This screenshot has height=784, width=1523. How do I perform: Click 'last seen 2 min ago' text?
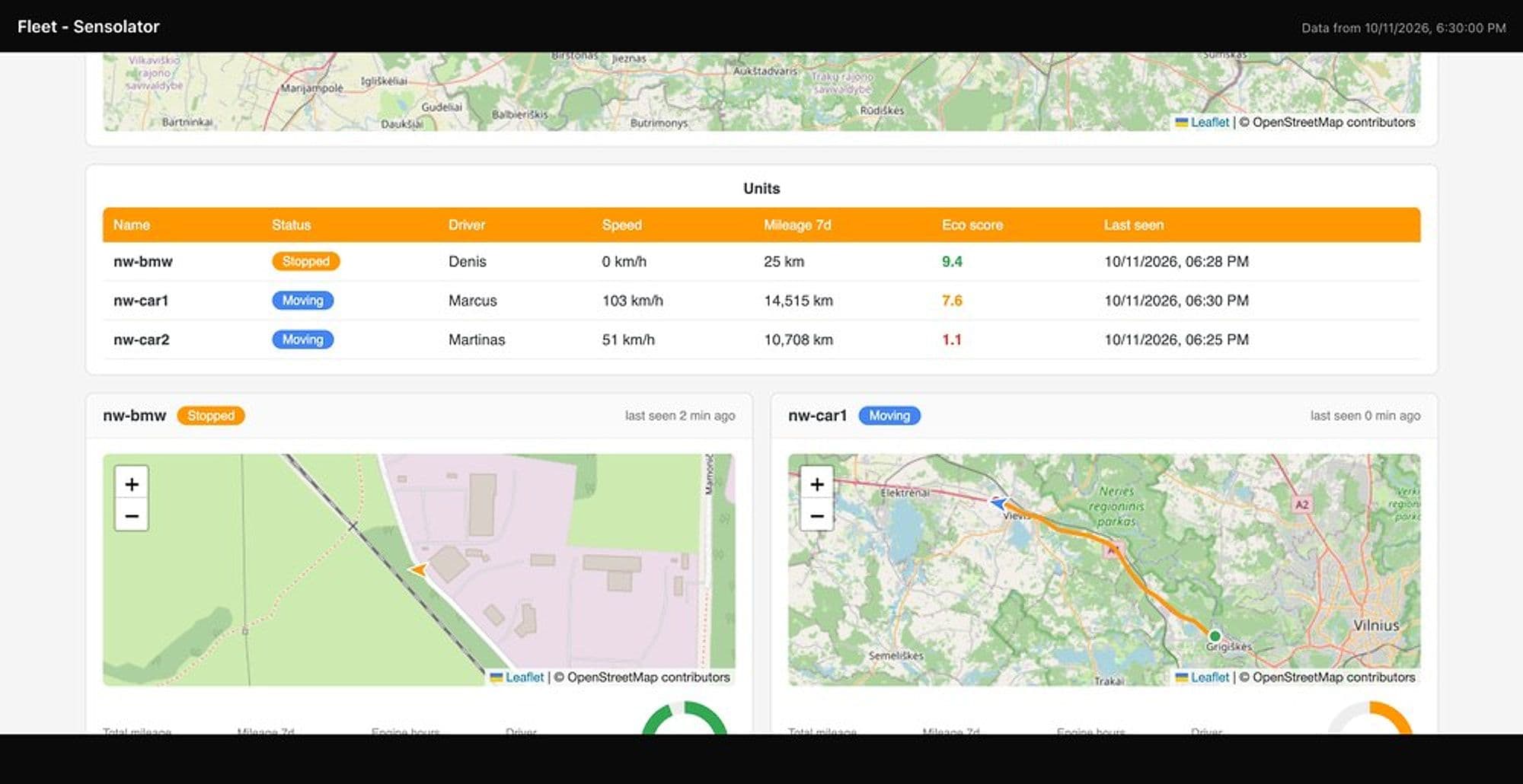(680, 416)
